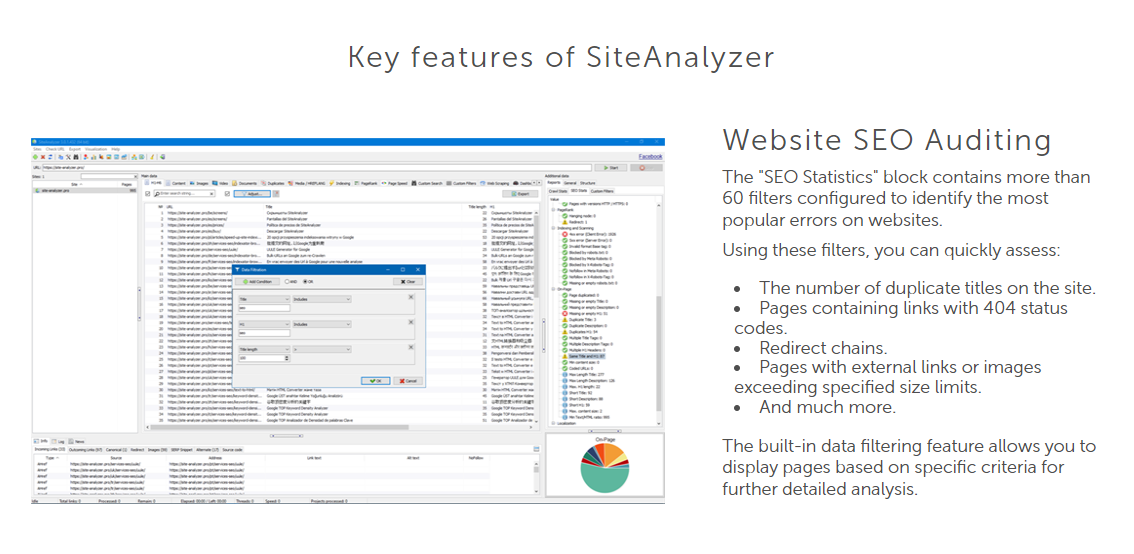1134x554 pixels.
Task: Open Includes dropdown beside Title field
Action: coord(322,299)
